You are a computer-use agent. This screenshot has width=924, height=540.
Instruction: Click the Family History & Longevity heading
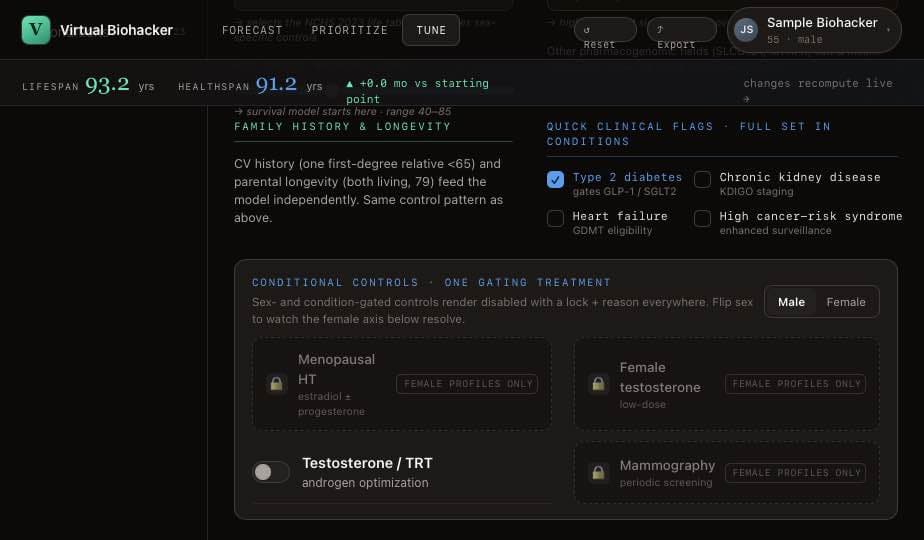click(x=342, y=126)
